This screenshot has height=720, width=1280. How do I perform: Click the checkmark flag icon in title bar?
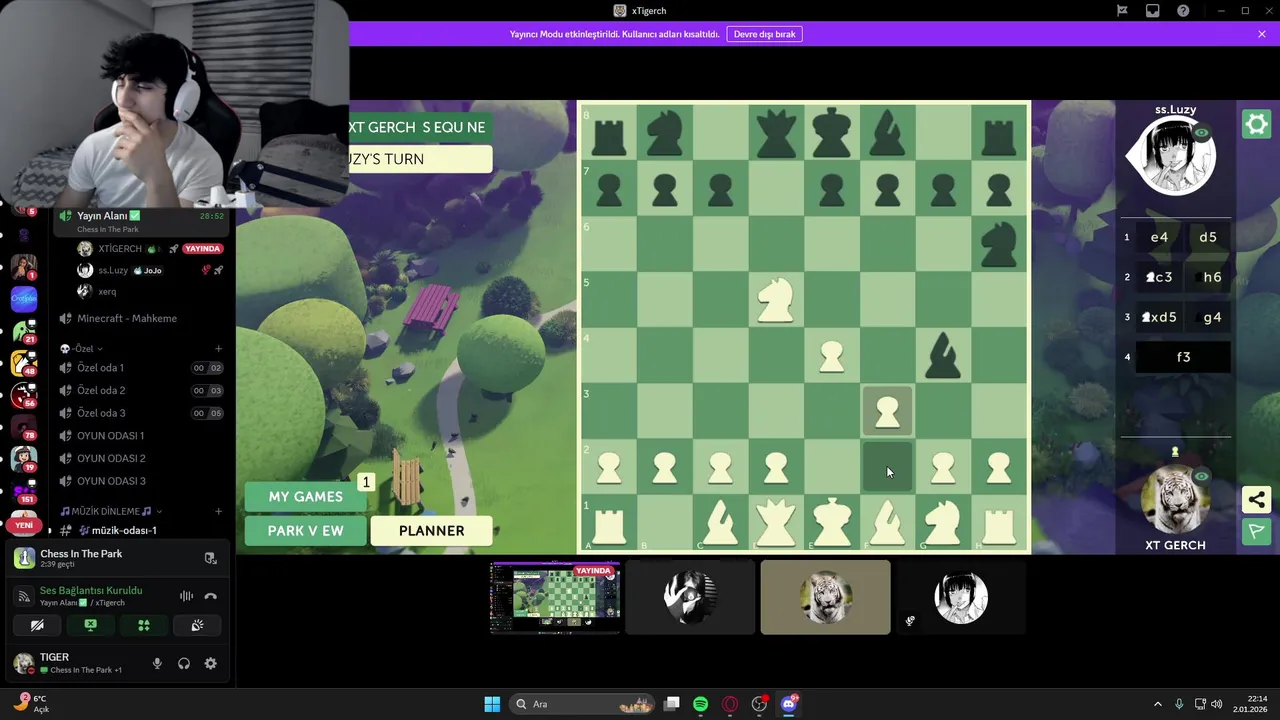[1122, 11]
